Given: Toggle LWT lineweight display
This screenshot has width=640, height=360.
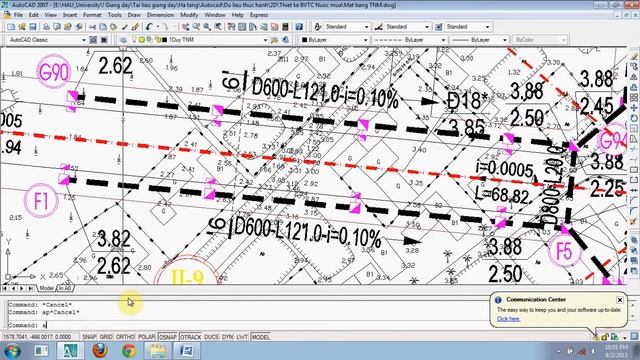Looking at the screenshot, I should 242,337.
